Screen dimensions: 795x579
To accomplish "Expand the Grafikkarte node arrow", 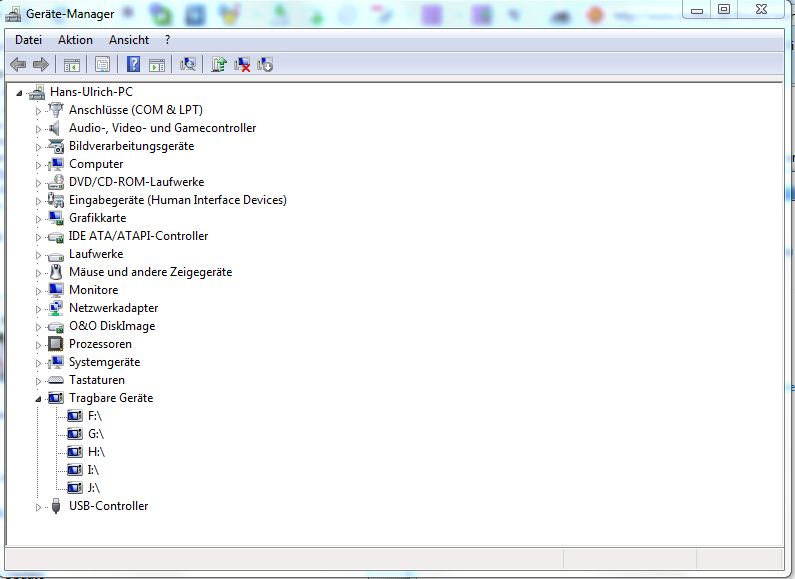I will (38, 219).
